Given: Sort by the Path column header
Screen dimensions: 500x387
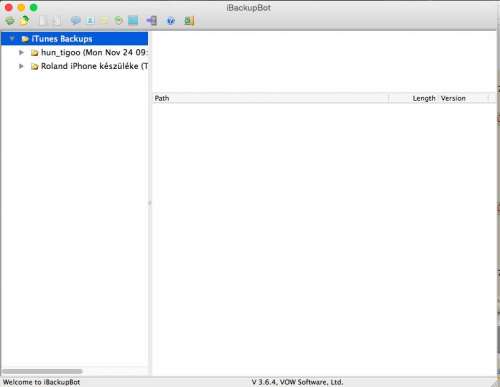Looking at the screenshot, I should click(x=270, y=98).
